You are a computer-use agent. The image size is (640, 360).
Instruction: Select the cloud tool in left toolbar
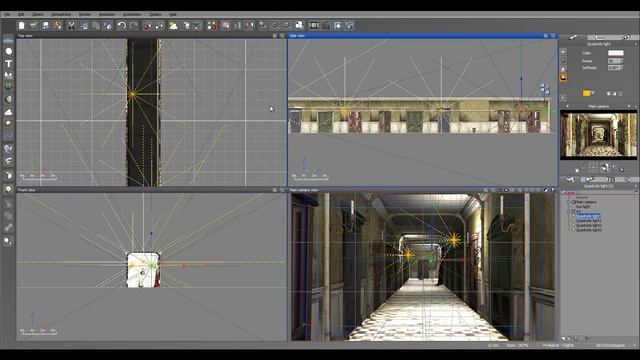point(8,111)
